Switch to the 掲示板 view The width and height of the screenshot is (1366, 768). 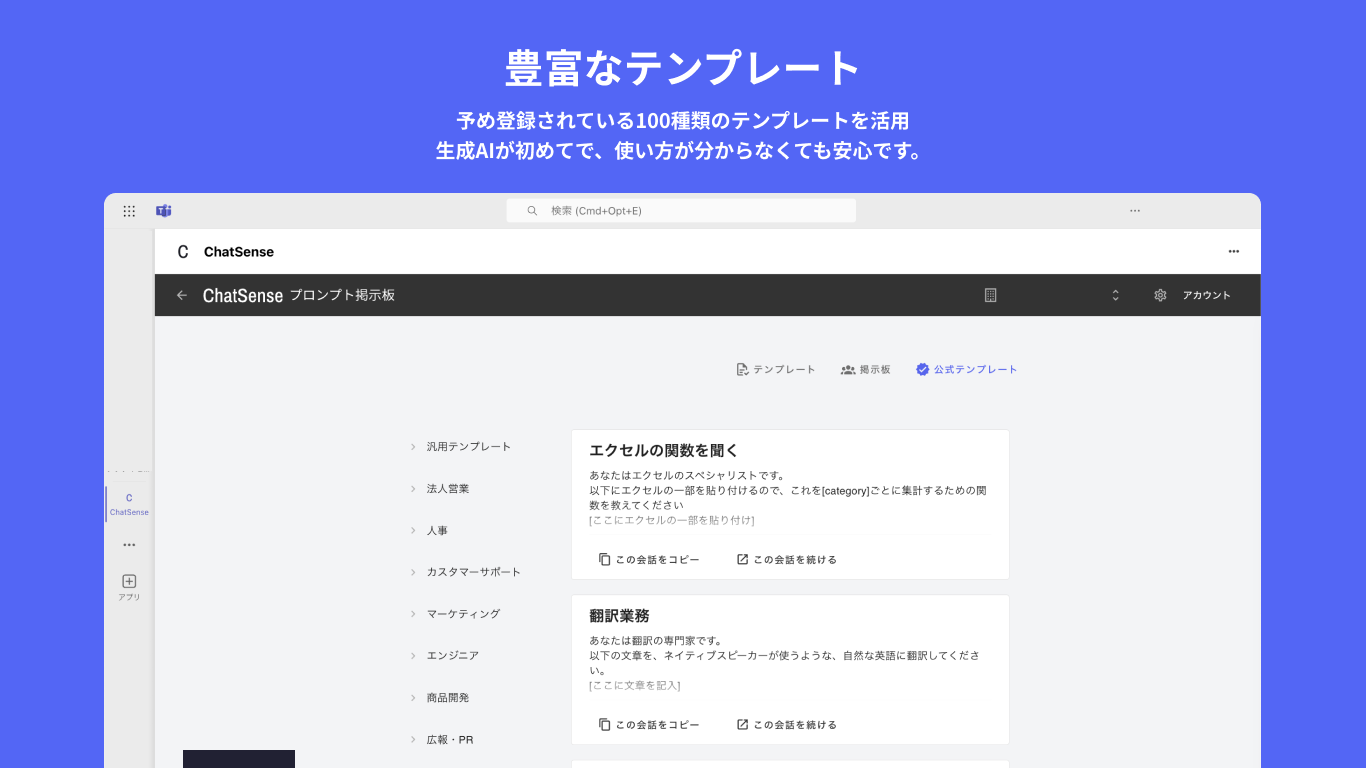866,369
